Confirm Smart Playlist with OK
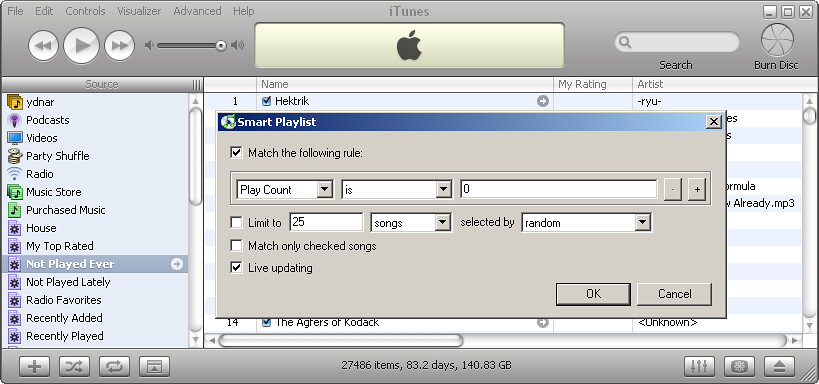Viewport: 819px width, 384px height. point(593,294)
